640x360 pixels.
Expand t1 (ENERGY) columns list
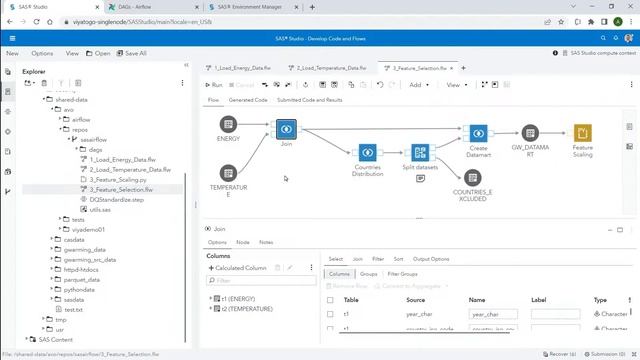click(211, 299)
